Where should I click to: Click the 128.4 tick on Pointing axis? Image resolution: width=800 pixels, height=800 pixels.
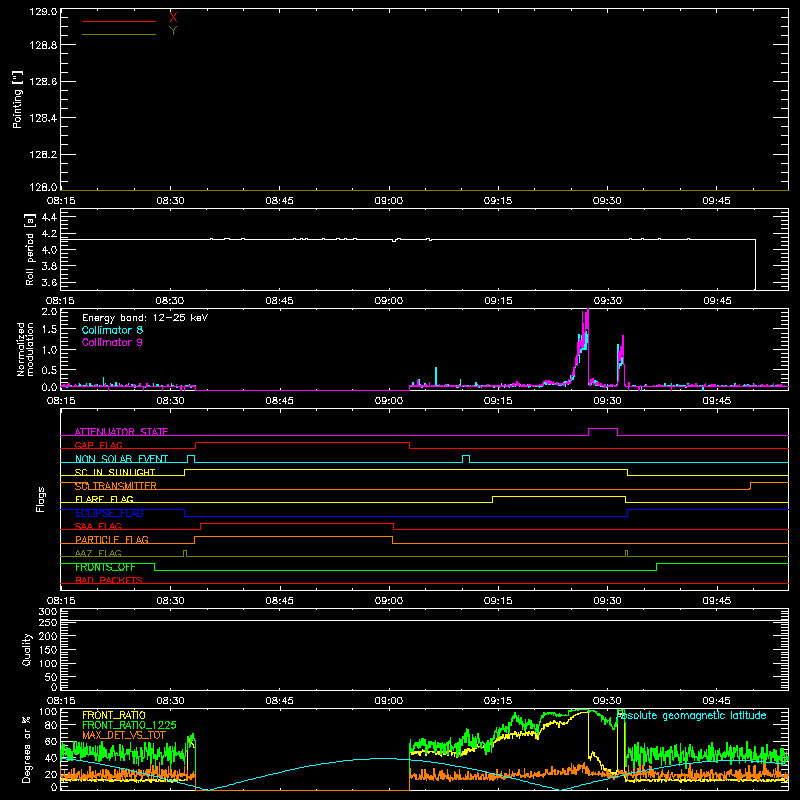(43, 118)
